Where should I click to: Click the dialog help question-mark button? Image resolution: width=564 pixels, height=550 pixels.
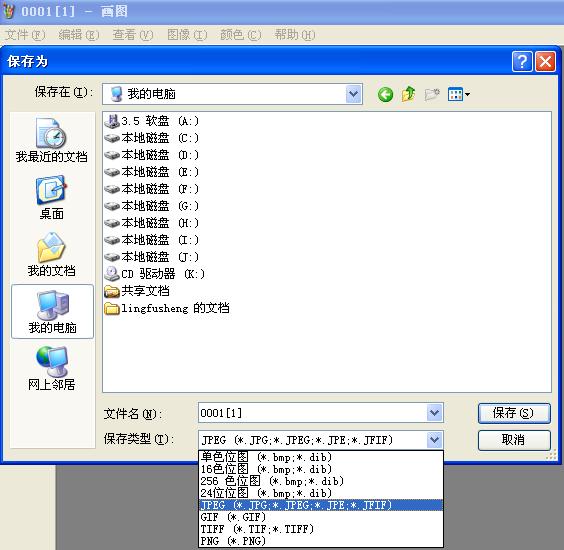pos(522,62)
